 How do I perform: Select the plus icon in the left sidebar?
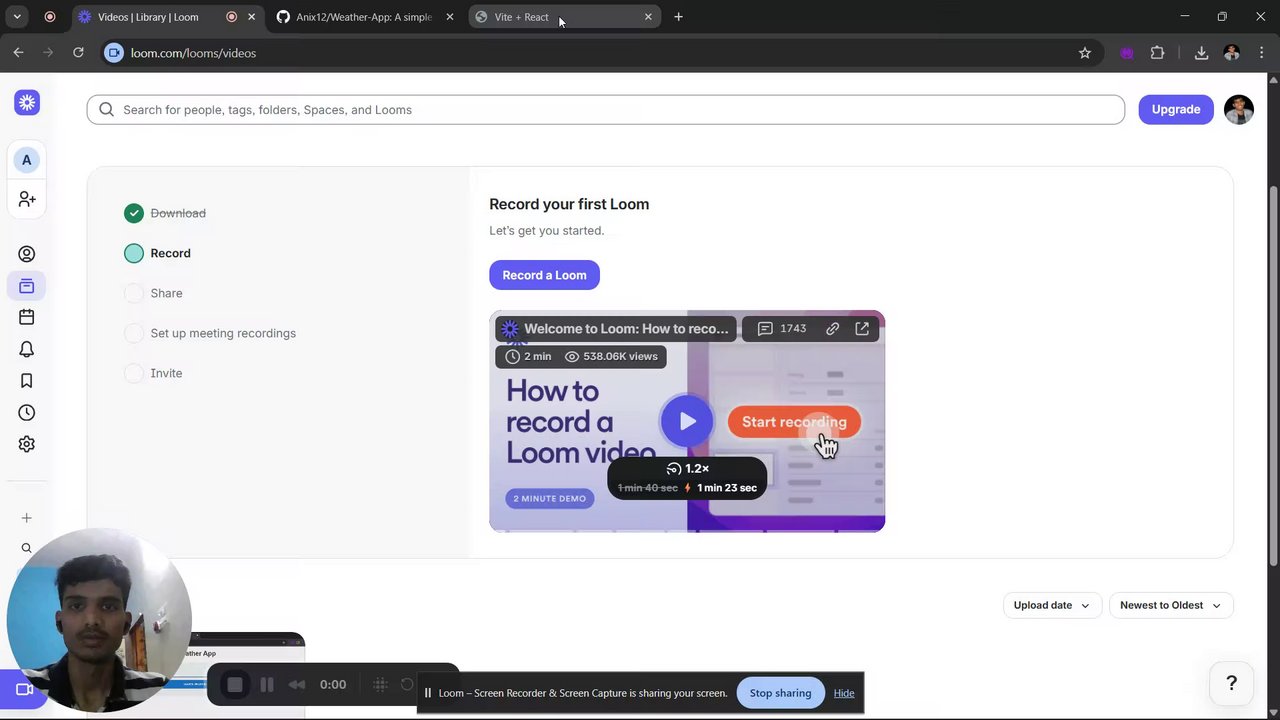(27, 518)
